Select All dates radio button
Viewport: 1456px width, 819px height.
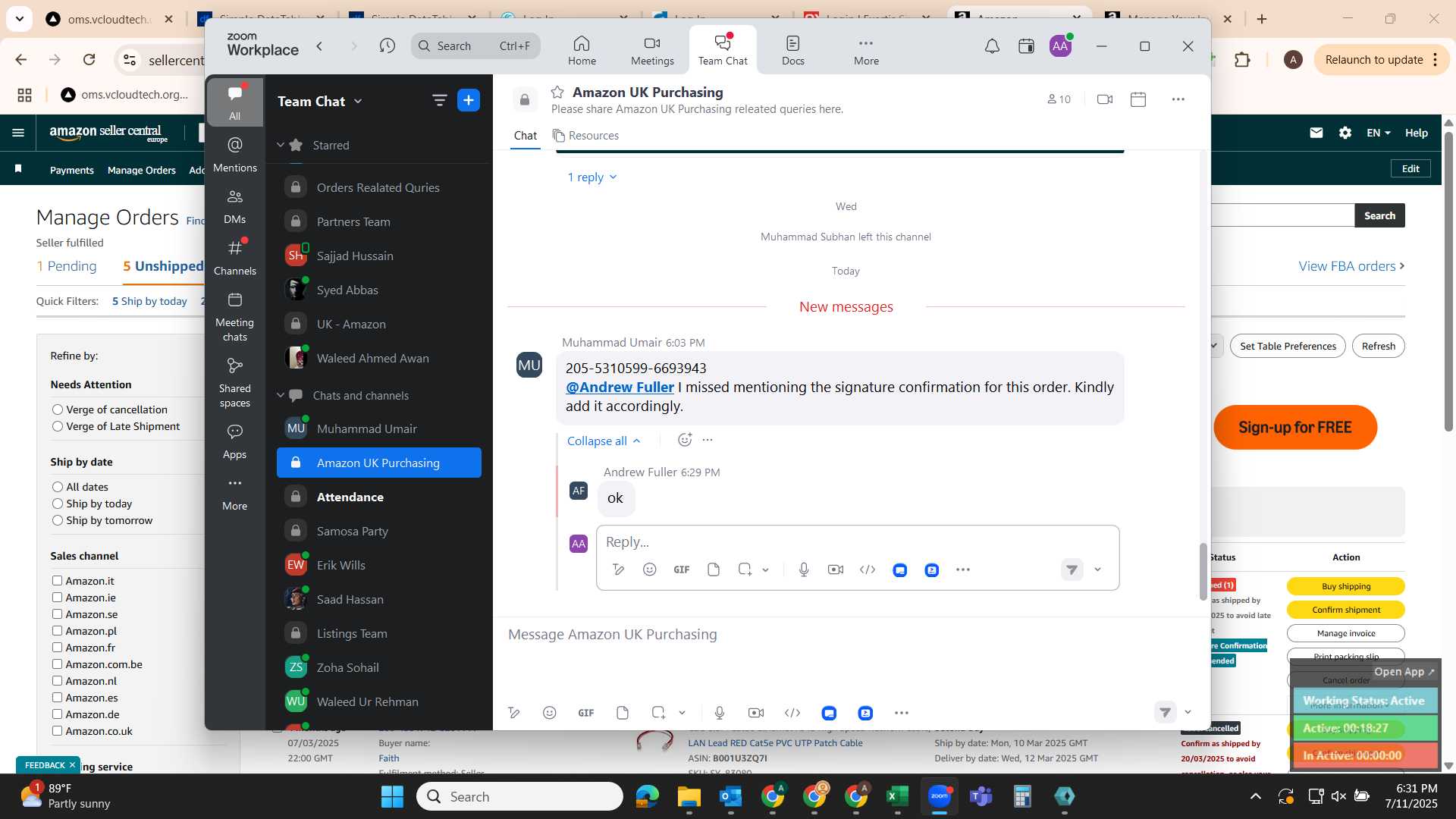(57, 487)
